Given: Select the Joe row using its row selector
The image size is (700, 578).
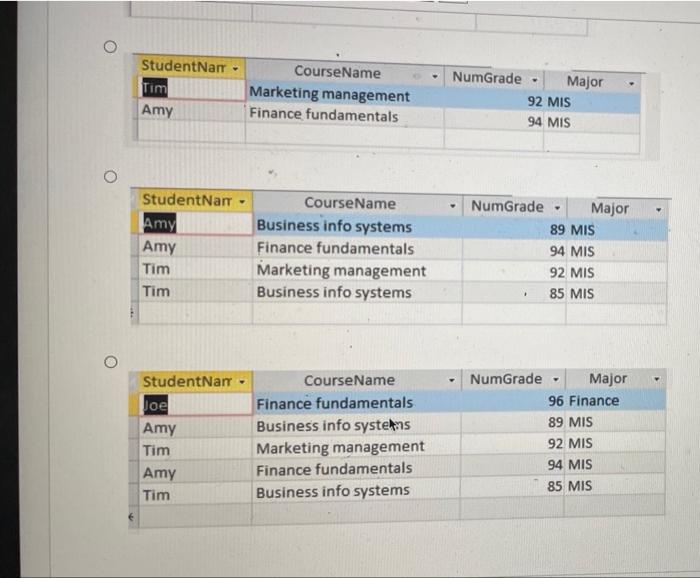Looking at the screenshot, I should pyautogui.click(x=134, y=405).
